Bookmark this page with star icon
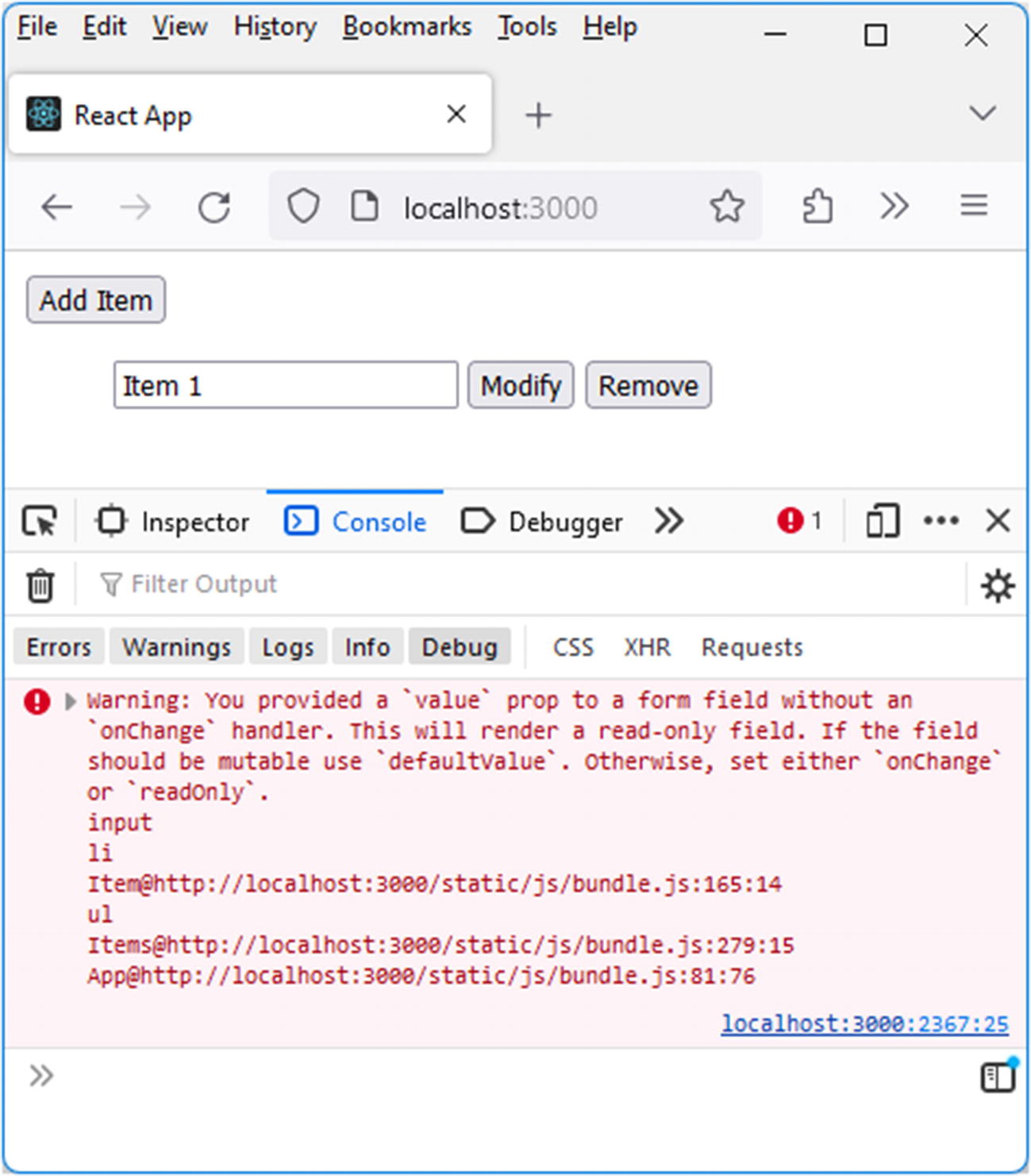This screenshot has height=1176, width=1031. pos(726,207)
